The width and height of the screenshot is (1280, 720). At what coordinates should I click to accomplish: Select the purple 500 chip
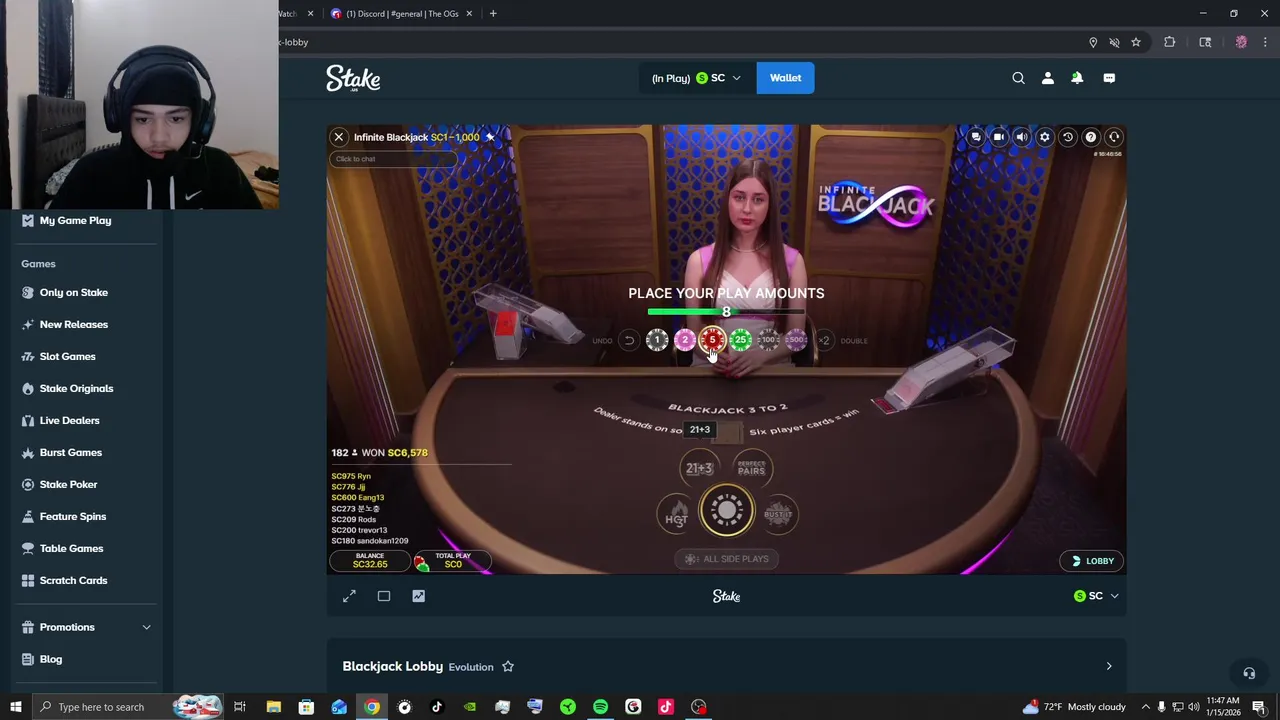tap(796, 341)
